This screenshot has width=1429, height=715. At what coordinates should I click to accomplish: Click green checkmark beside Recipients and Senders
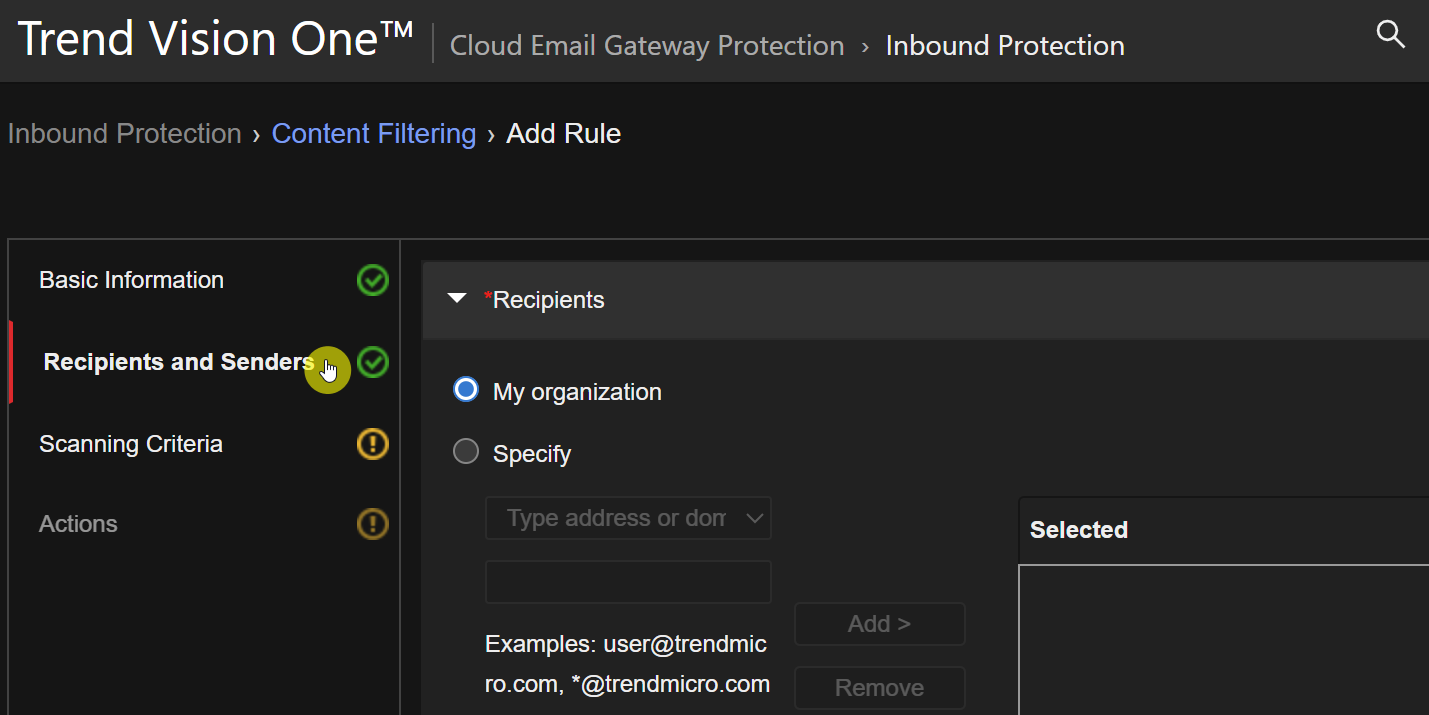(372, 362)
